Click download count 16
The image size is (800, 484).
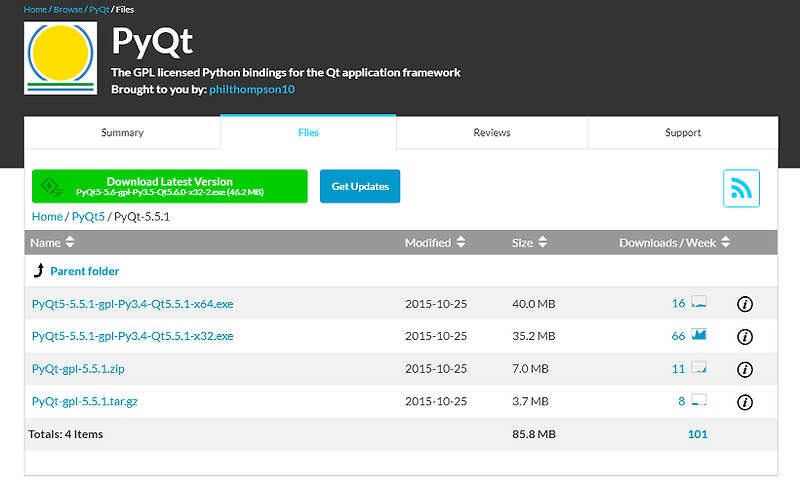click(x=678, y=303)
